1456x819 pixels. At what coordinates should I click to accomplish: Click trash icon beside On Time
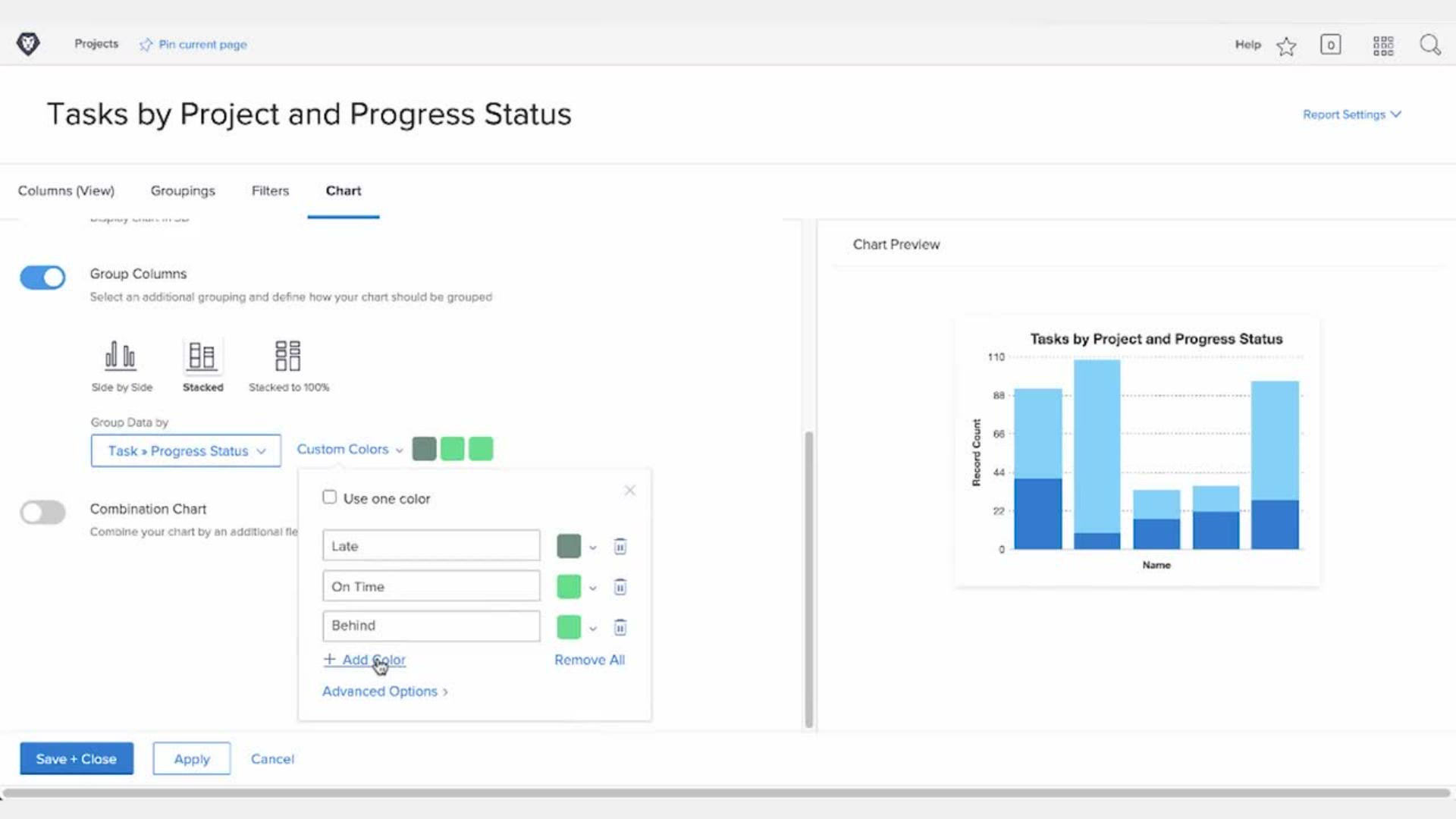tap(620, 587)
